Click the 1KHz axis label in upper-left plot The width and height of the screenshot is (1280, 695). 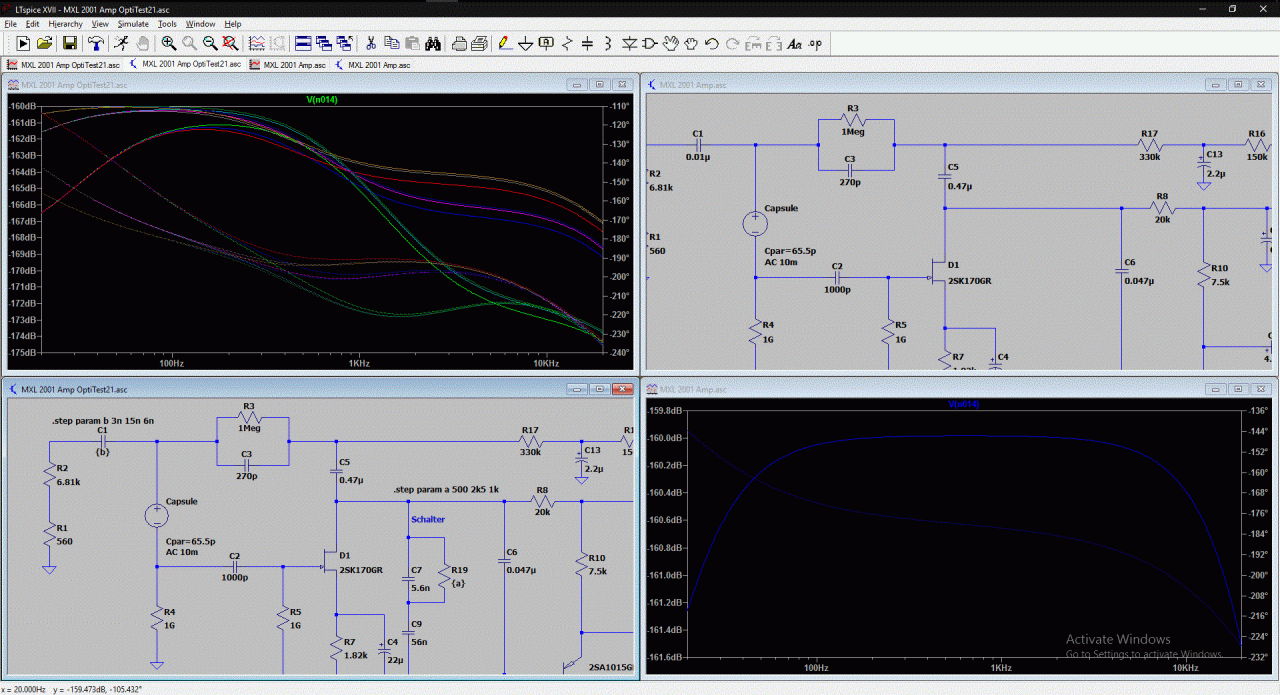[x=360, y=362]
